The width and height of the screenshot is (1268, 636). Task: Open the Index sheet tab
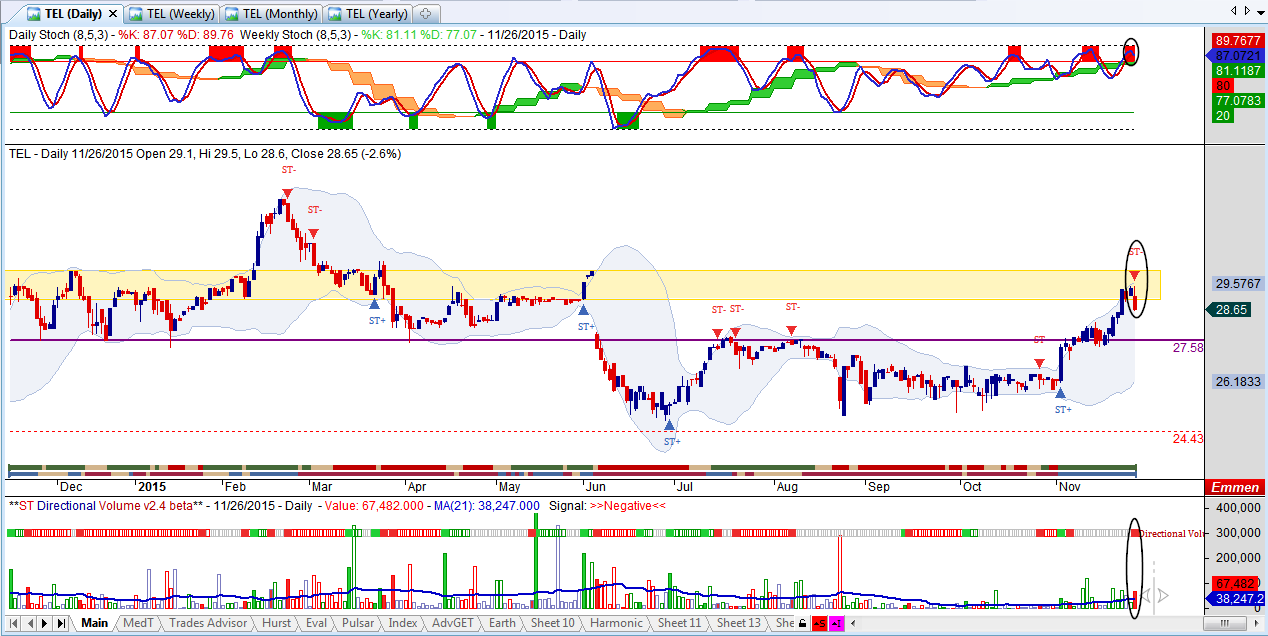tap(403, 623)
